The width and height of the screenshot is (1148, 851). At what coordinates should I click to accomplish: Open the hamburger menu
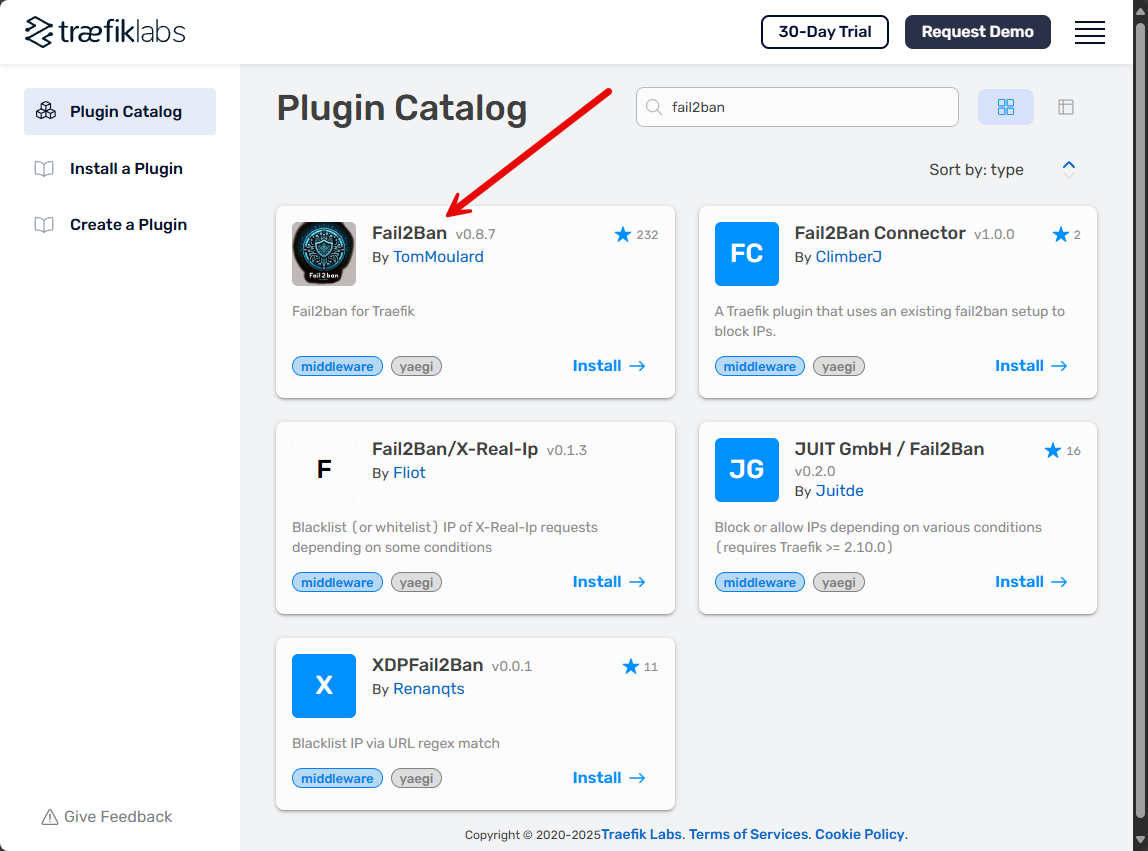pyautogui.click(x=1089, y=32)
